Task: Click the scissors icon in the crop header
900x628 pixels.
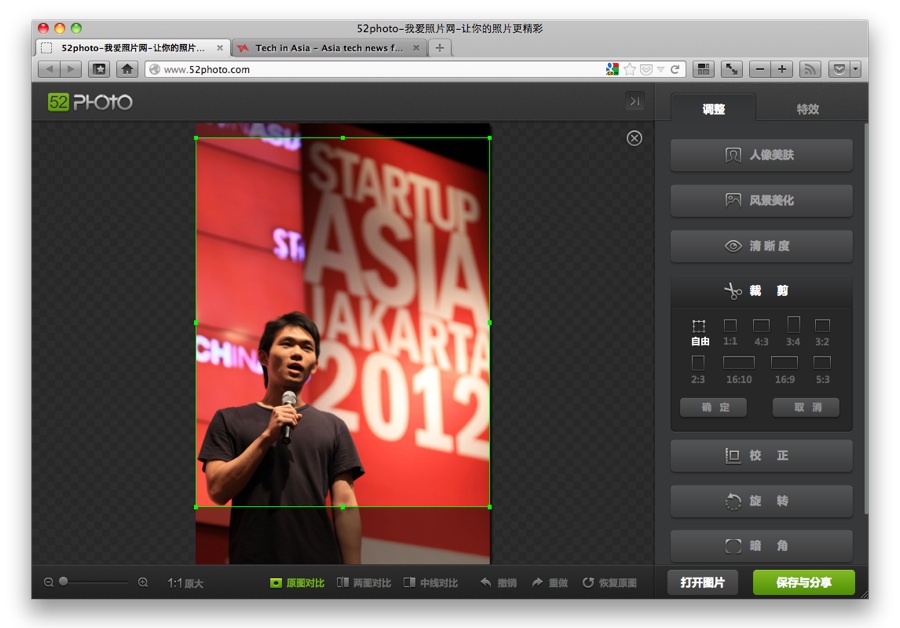Action: coord(732,291)
